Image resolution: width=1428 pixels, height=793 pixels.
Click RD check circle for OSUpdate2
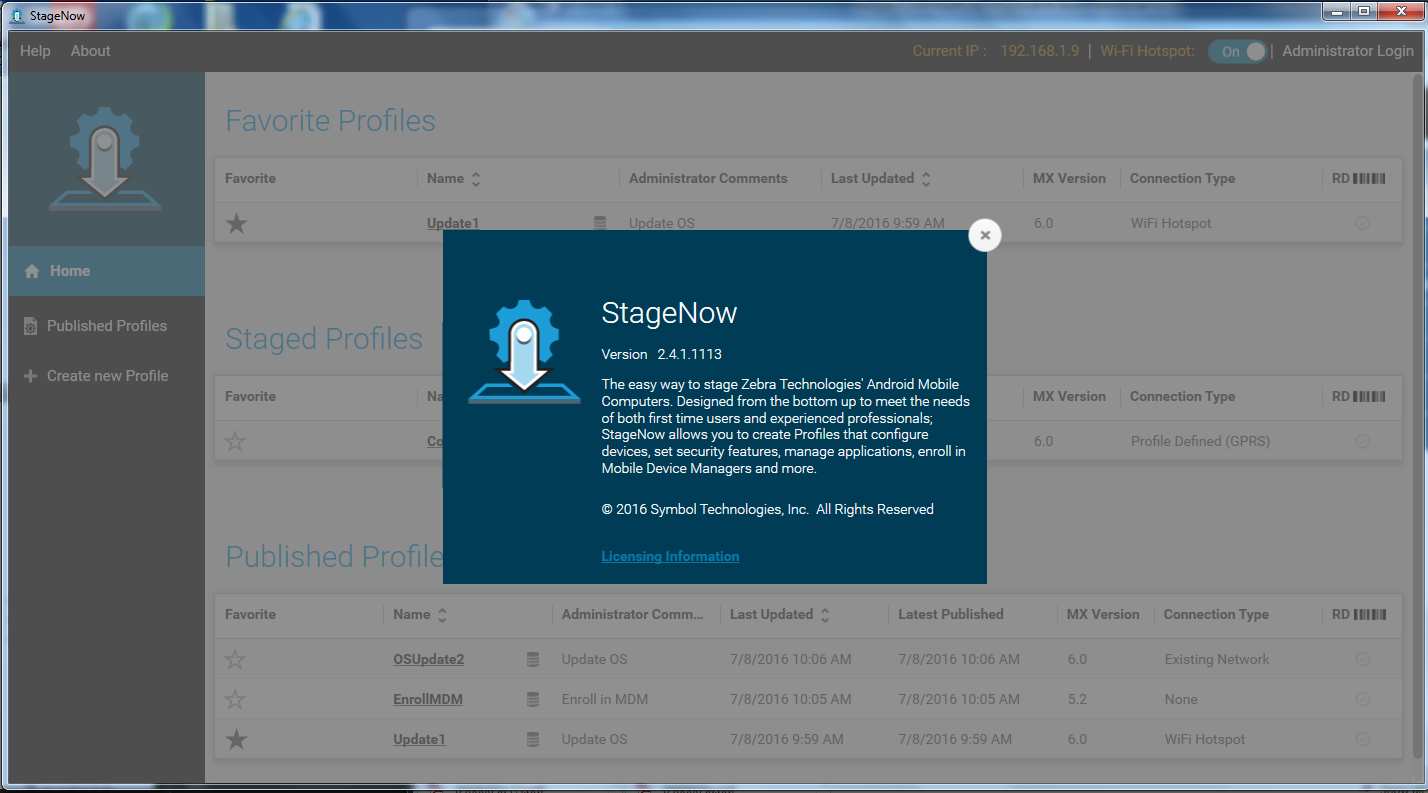(1362, 659)
